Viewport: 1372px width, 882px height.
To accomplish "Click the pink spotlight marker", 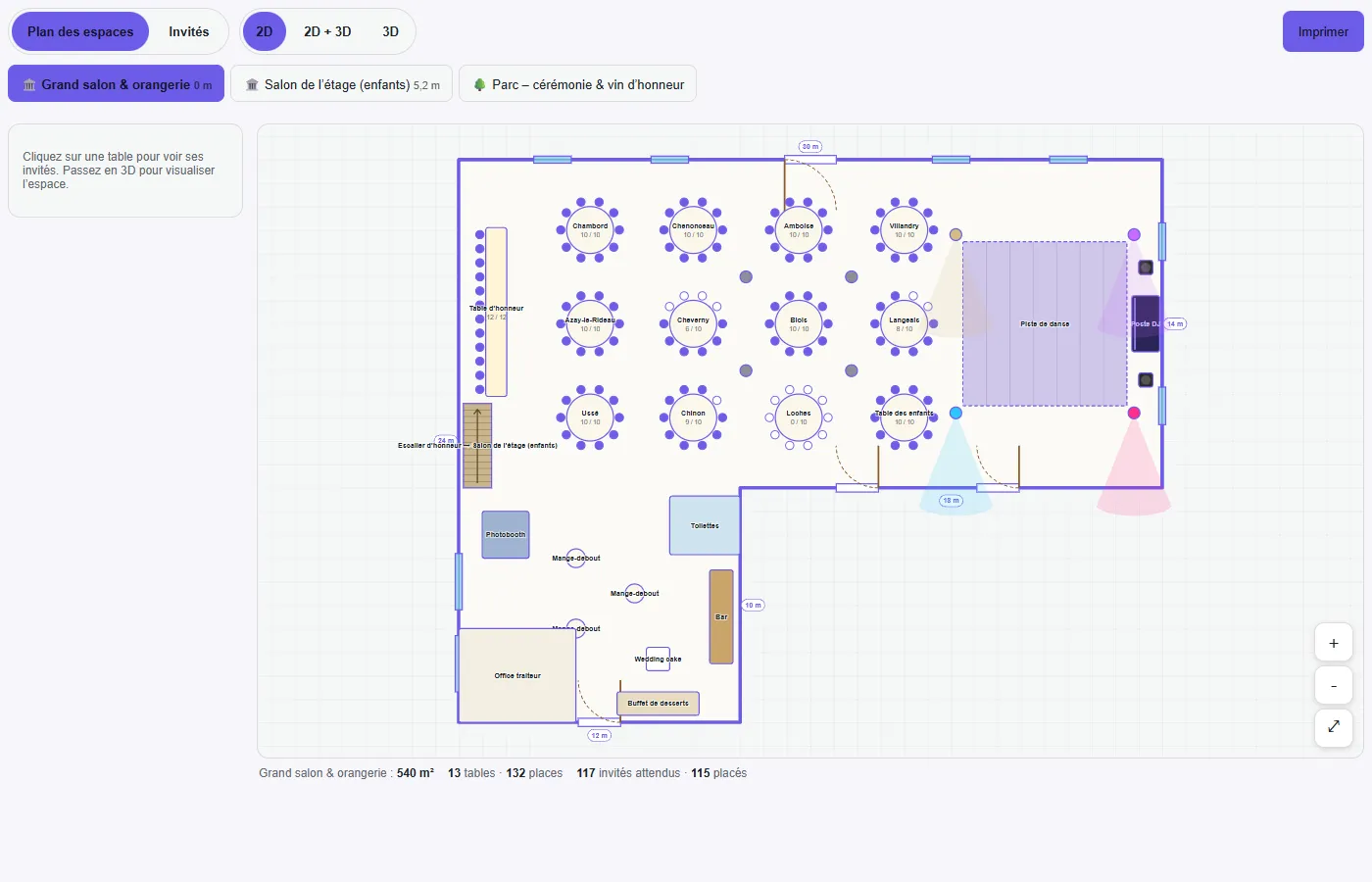I will pos(1134,413).
